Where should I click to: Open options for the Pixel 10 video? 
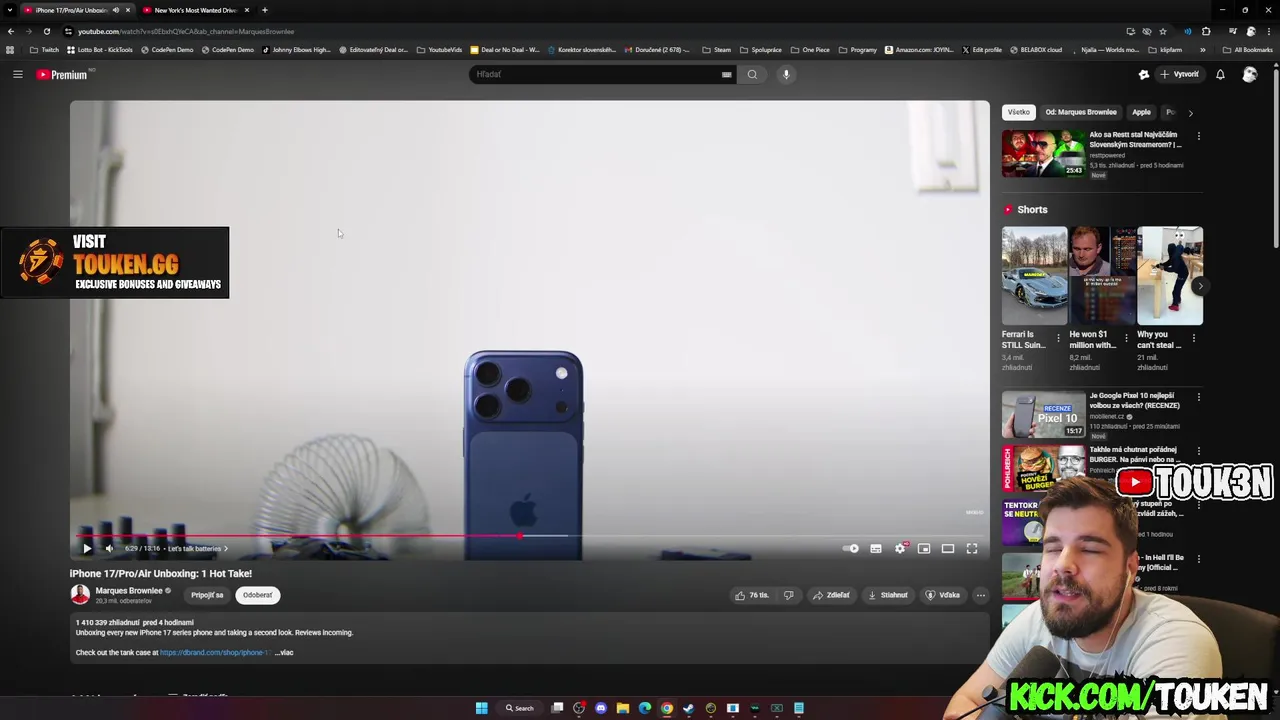pyautogui.click(x=1199, y=397)
